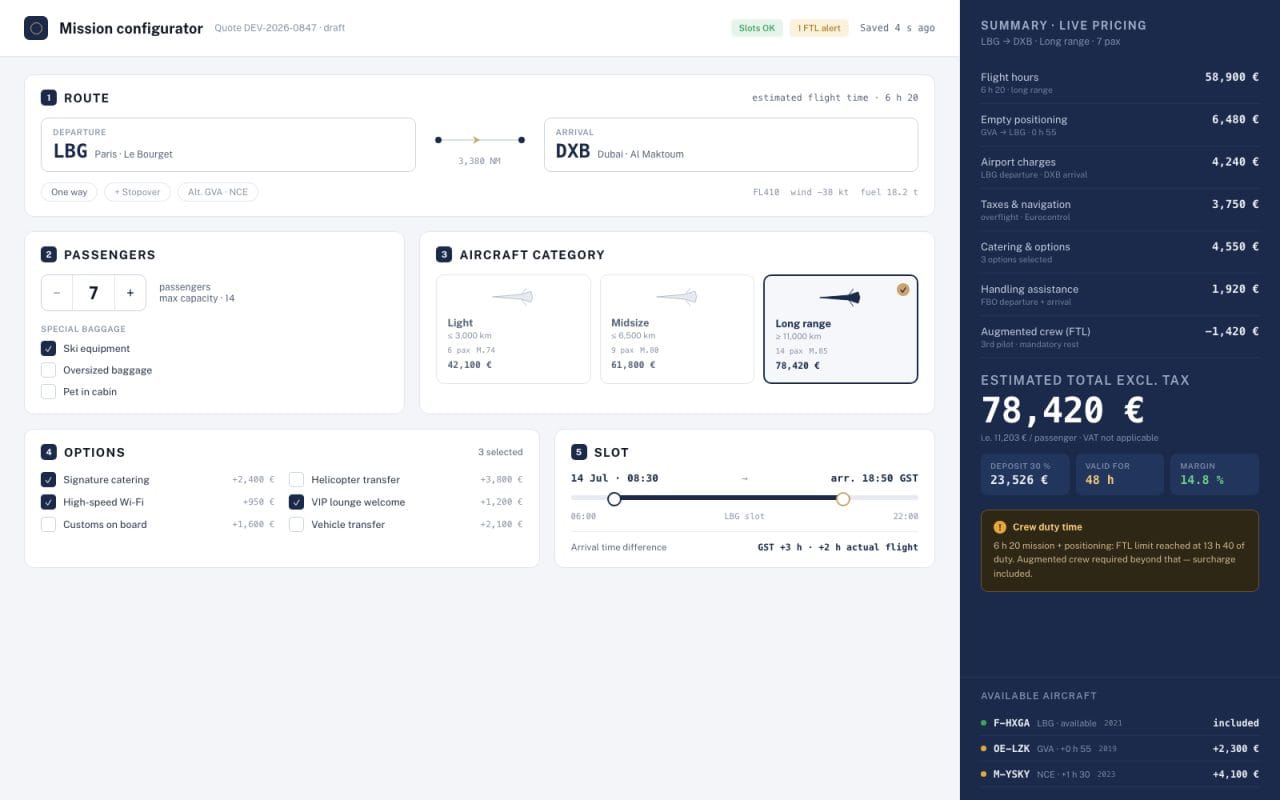The width and height of the screenshot is (1280, 800).
Task: Click the departure LBG airport field
Action: [228, 145]
